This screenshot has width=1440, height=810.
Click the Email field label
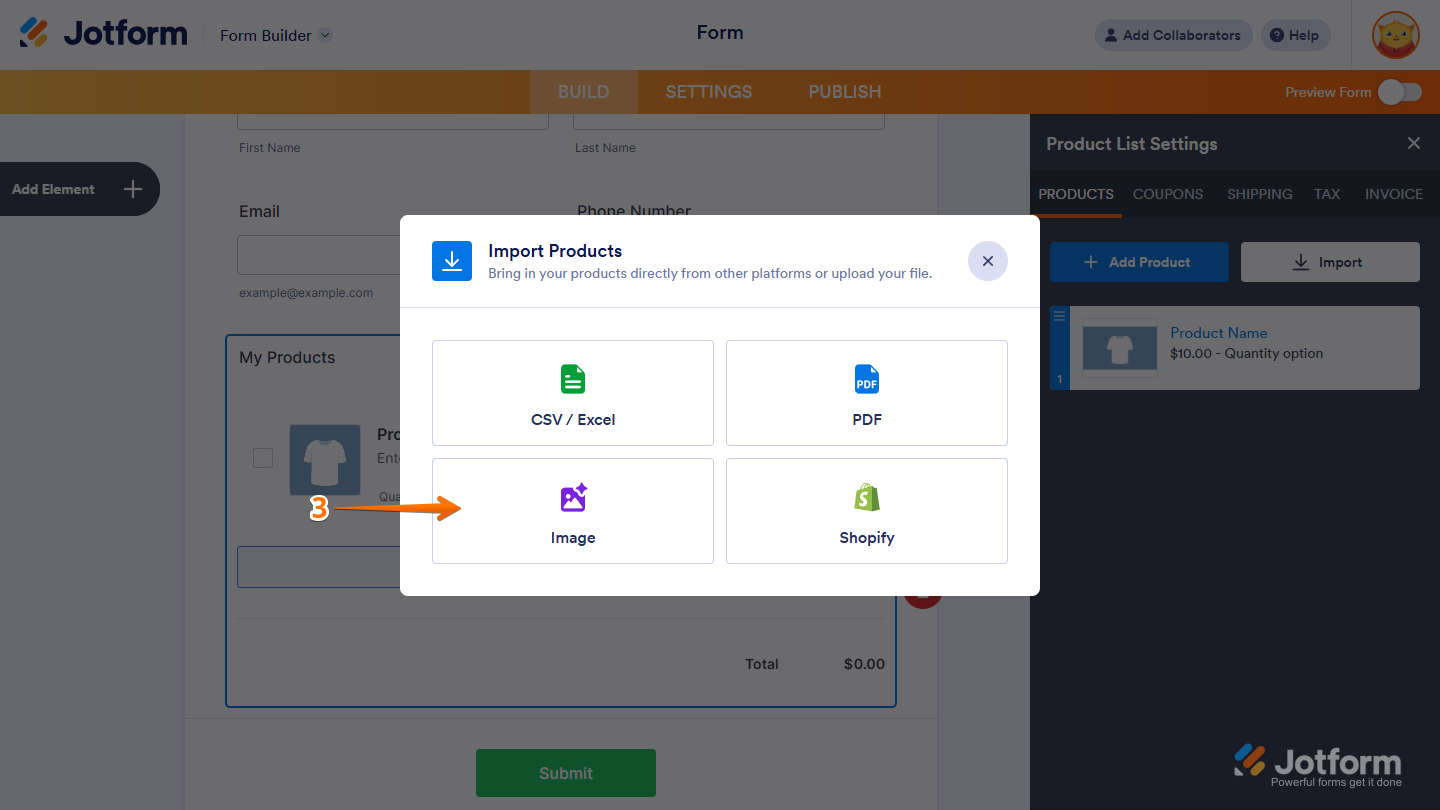coord(259,212)
